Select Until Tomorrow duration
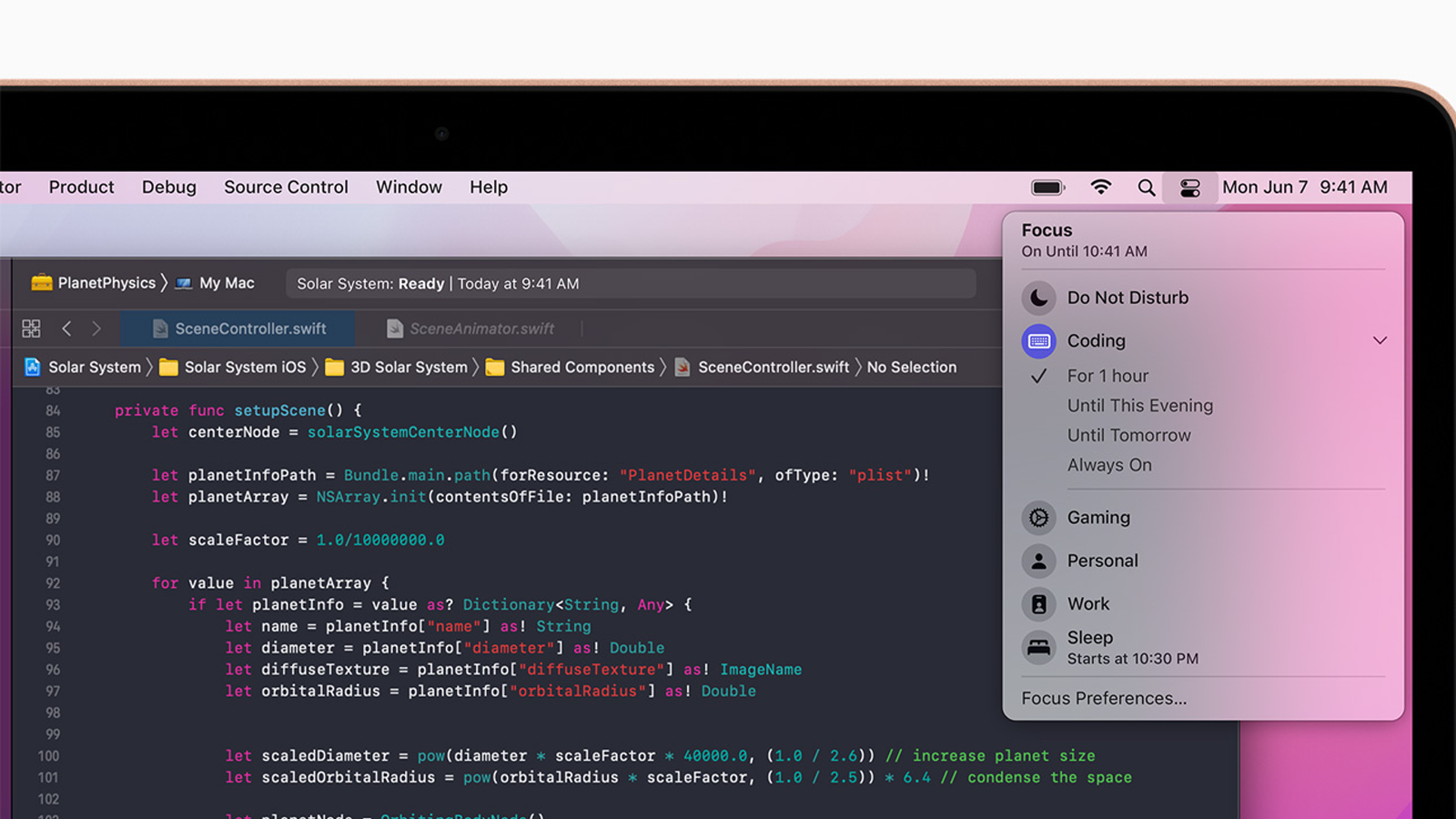 [x=1128, y=436]
